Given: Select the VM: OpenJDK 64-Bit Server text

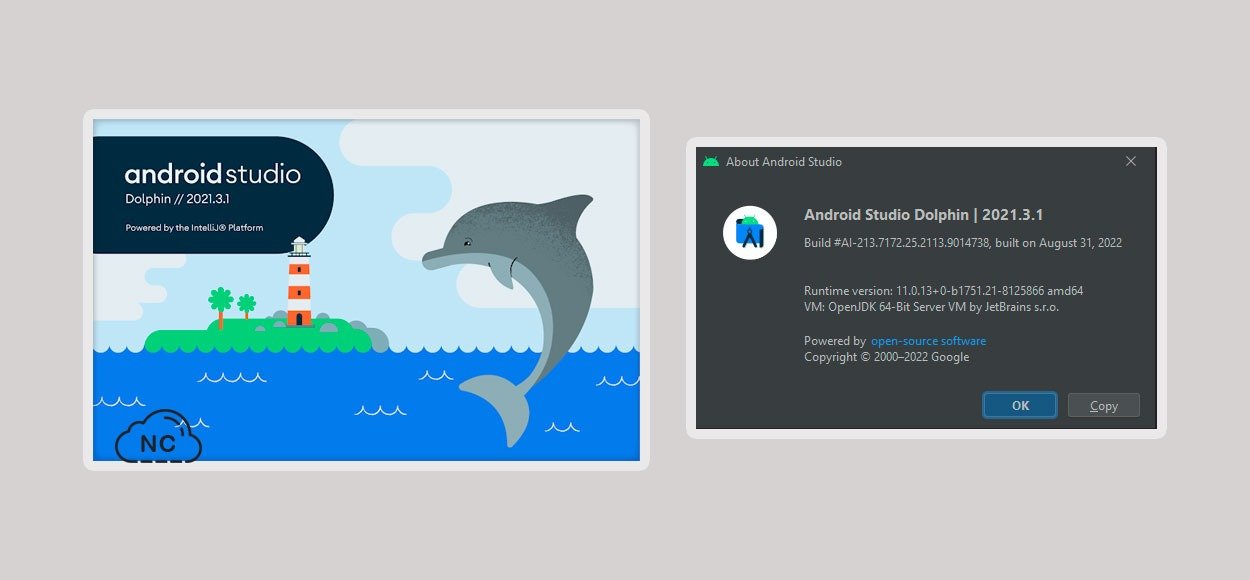Looking at the screenshot, I should pos(931,307).
